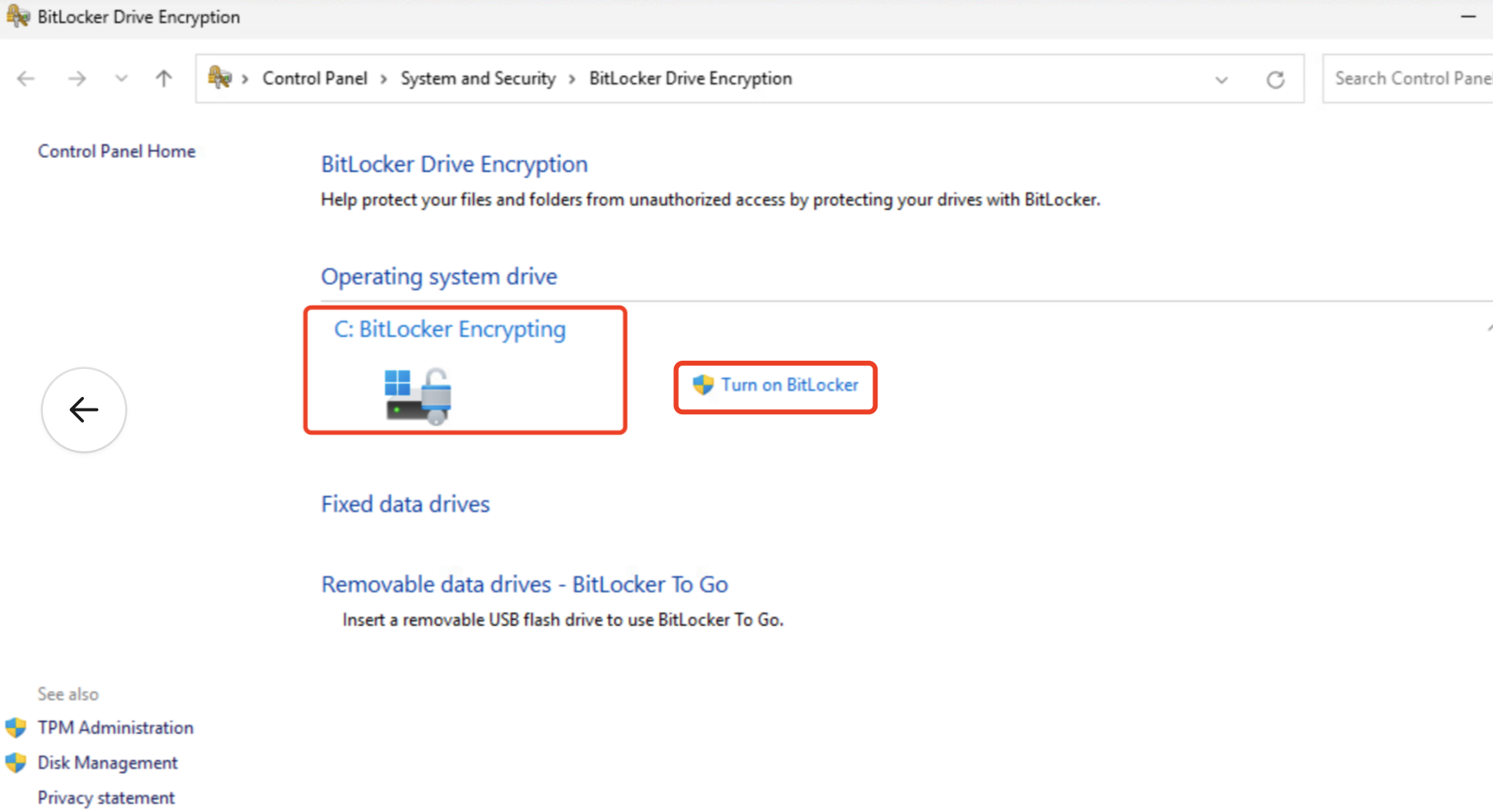Select System and Security breadcrumb item

point(478,78)
